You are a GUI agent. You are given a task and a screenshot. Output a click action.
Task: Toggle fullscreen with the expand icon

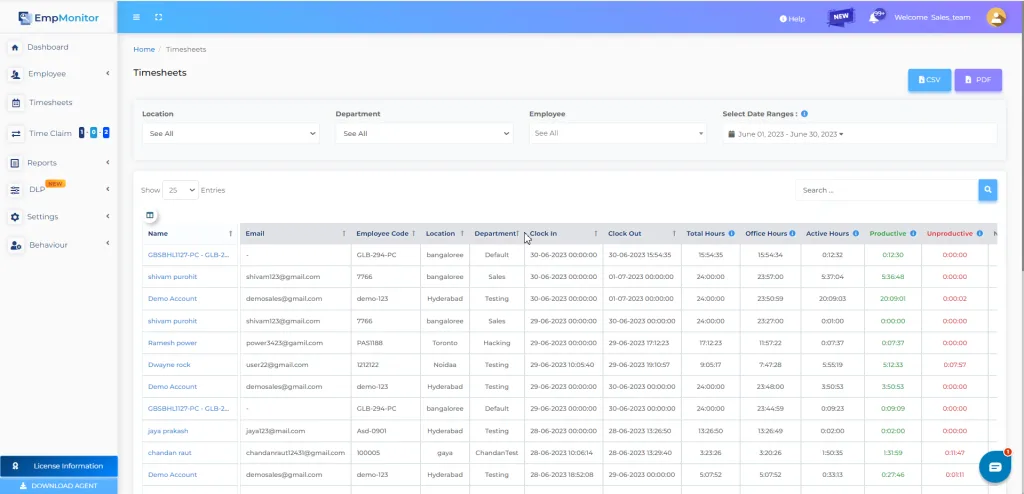(x=159, y=18)
